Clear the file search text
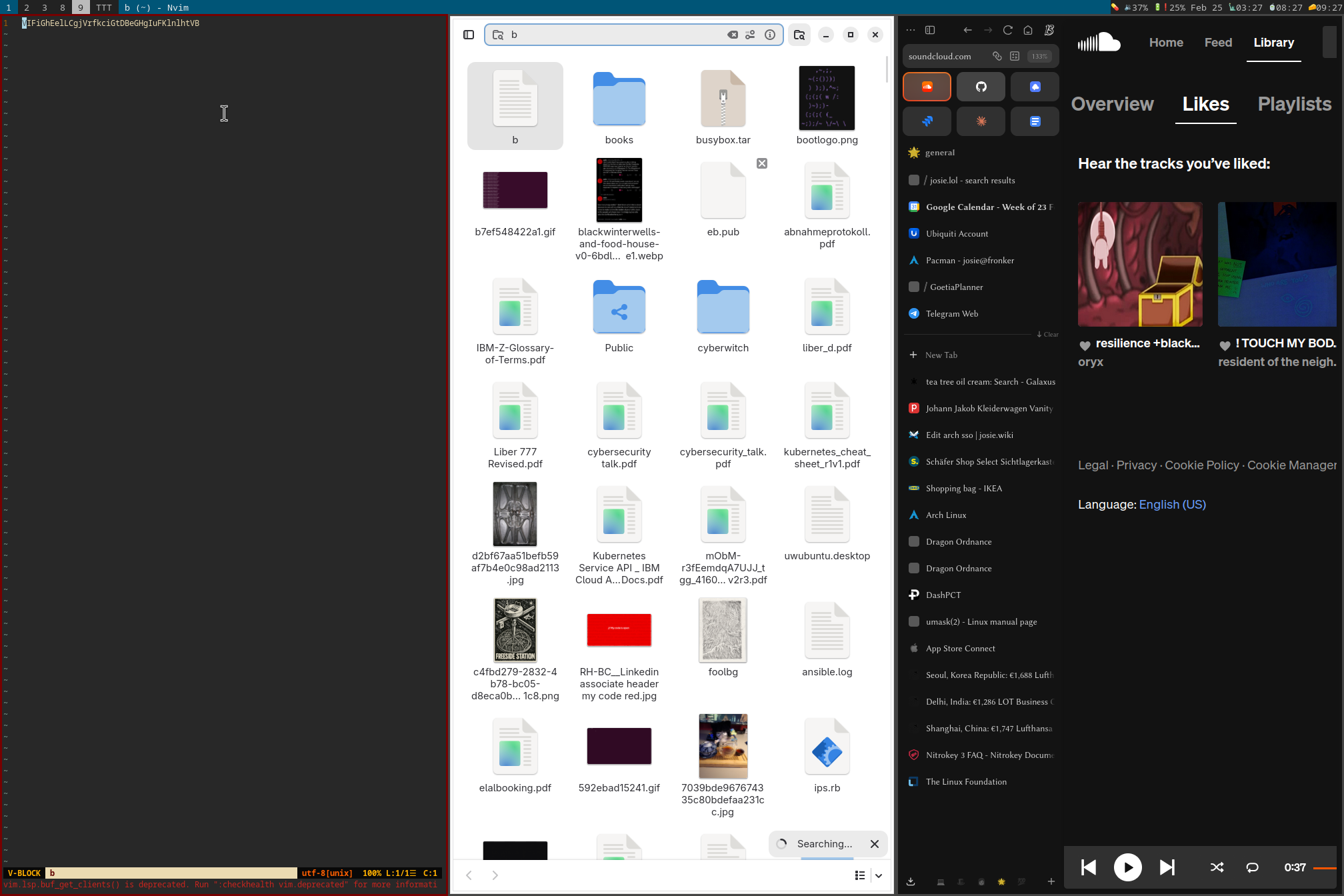1344x896 pixels. coord(732,35)
